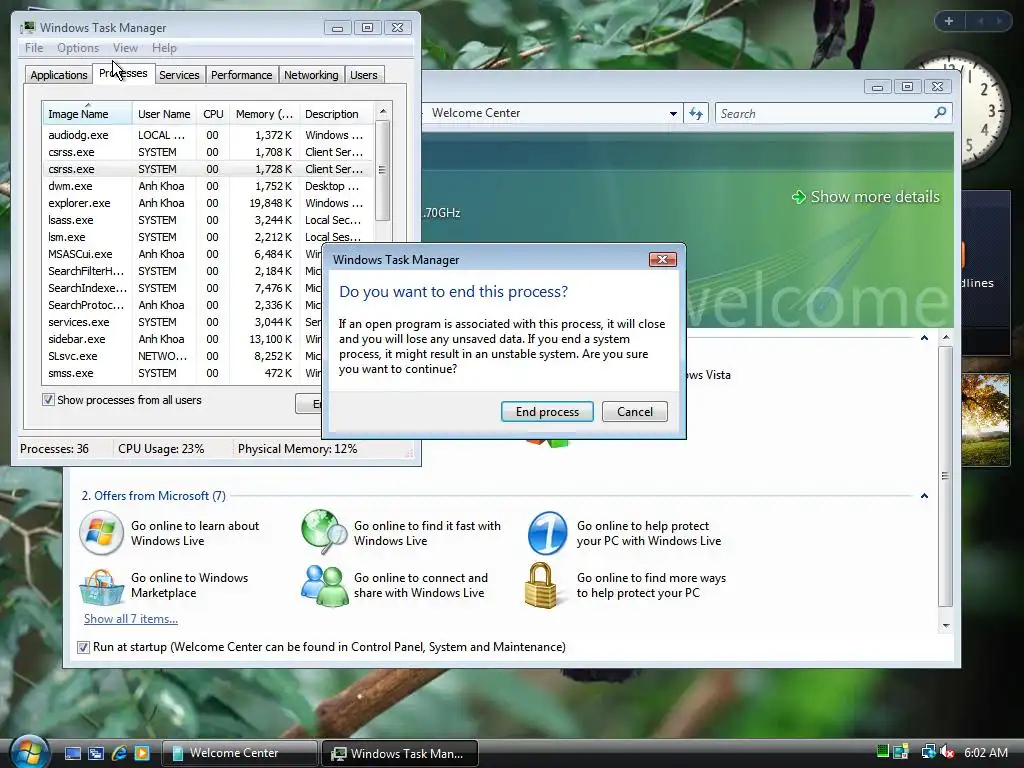This screenshot has height=768, width=1024.
Task: Collapse the Offers from Microsoft section
Action: [x=924, y=496]
